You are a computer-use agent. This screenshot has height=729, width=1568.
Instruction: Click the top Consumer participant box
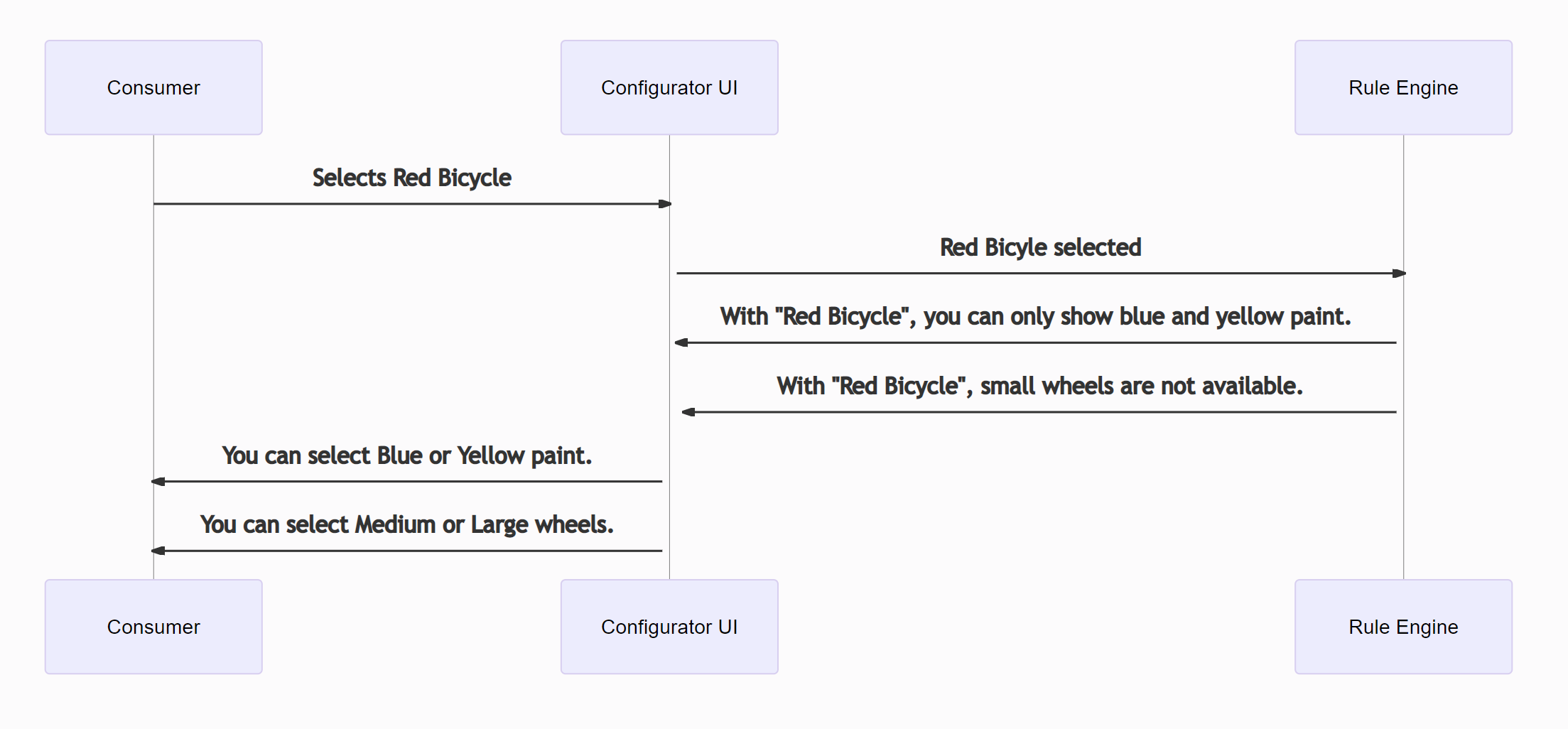[x=153, y=87]
